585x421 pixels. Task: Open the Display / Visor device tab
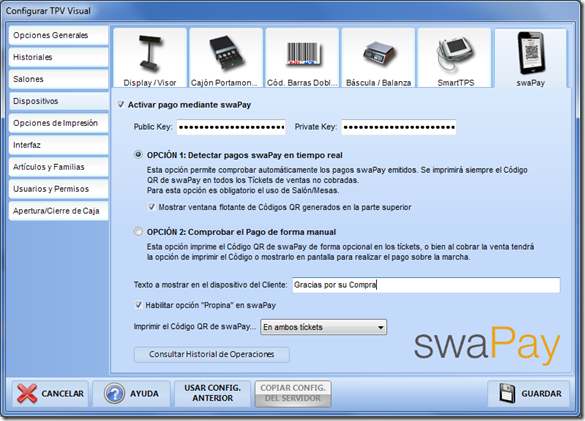click(150, 58)
